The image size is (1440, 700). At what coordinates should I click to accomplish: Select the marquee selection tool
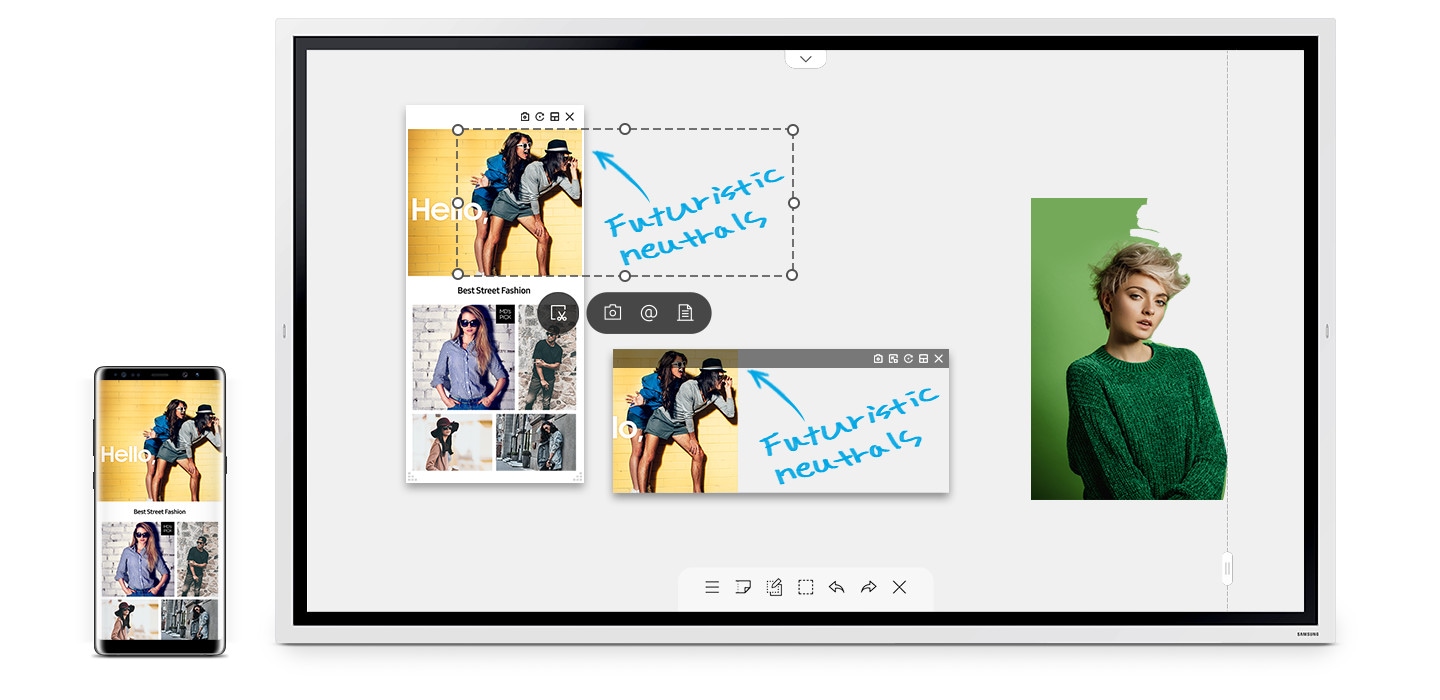click(806, 587)
